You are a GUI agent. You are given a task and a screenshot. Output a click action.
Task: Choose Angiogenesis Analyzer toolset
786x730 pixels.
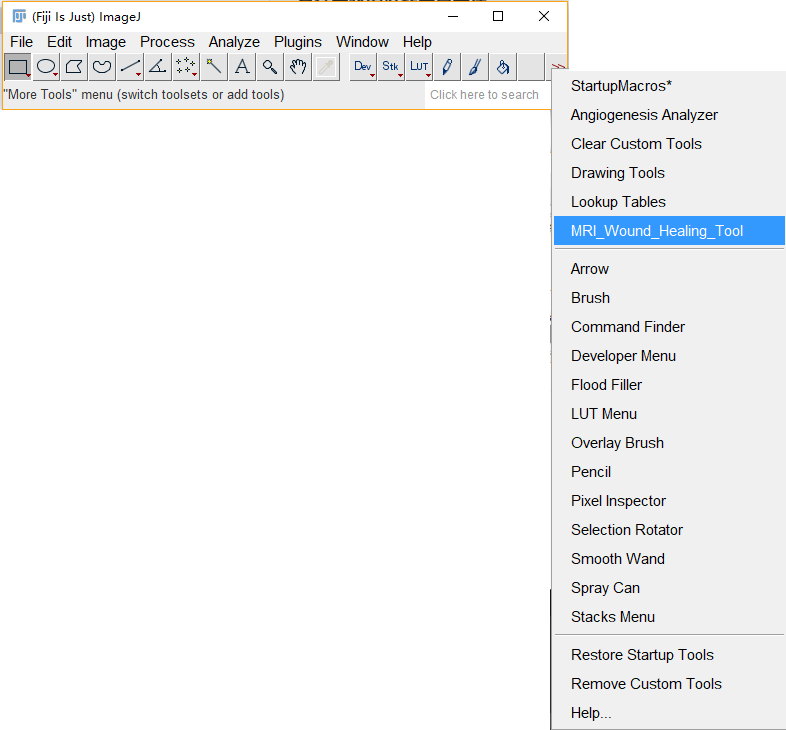pyautogui.click(x=669, y=115)
